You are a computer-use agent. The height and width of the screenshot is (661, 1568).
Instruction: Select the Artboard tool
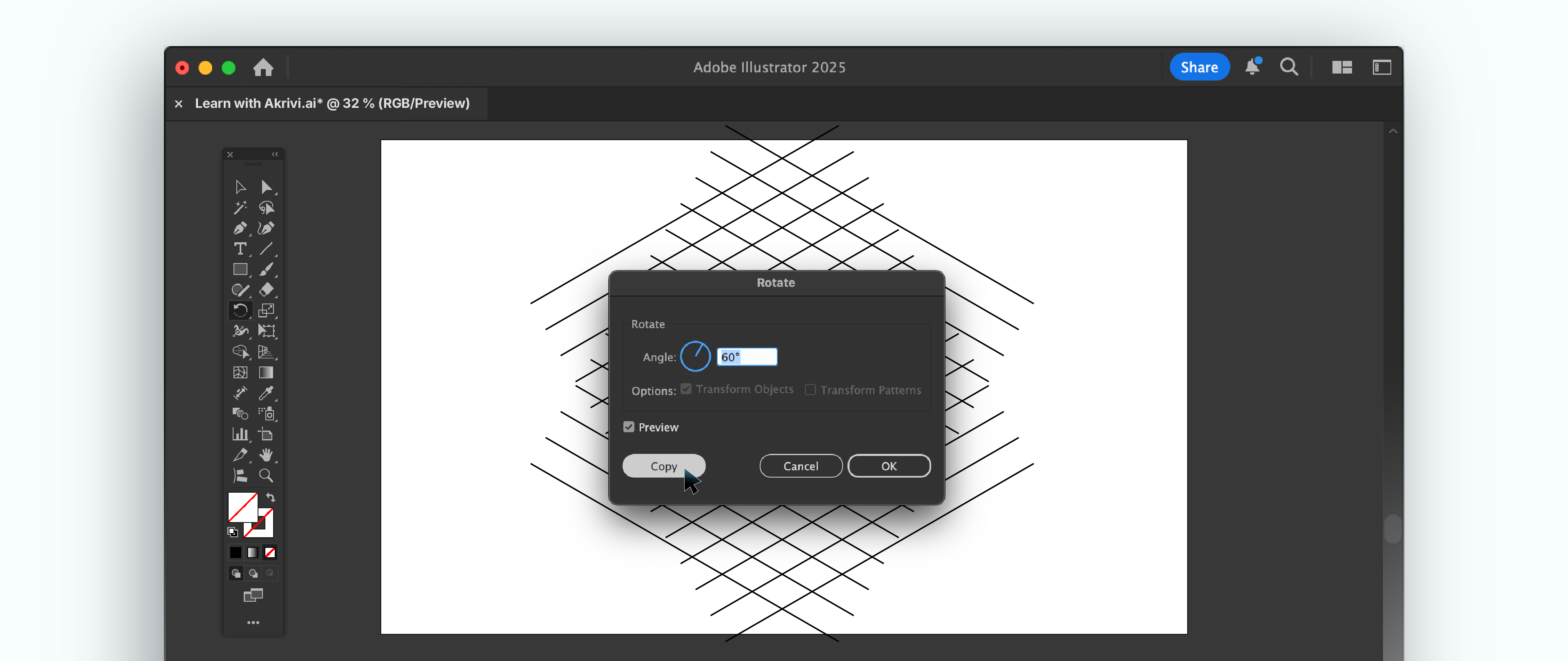point(266,434)
